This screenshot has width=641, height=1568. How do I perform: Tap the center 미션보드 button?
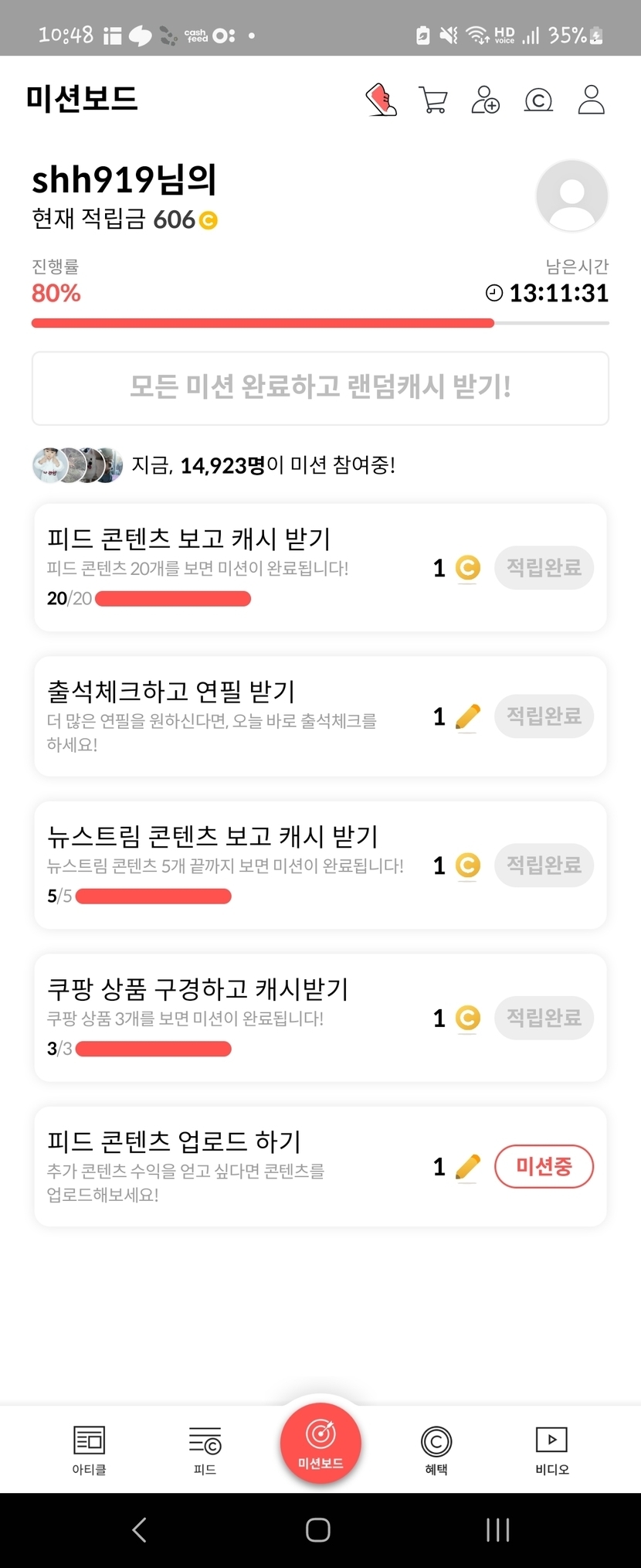coord(320,1443)
